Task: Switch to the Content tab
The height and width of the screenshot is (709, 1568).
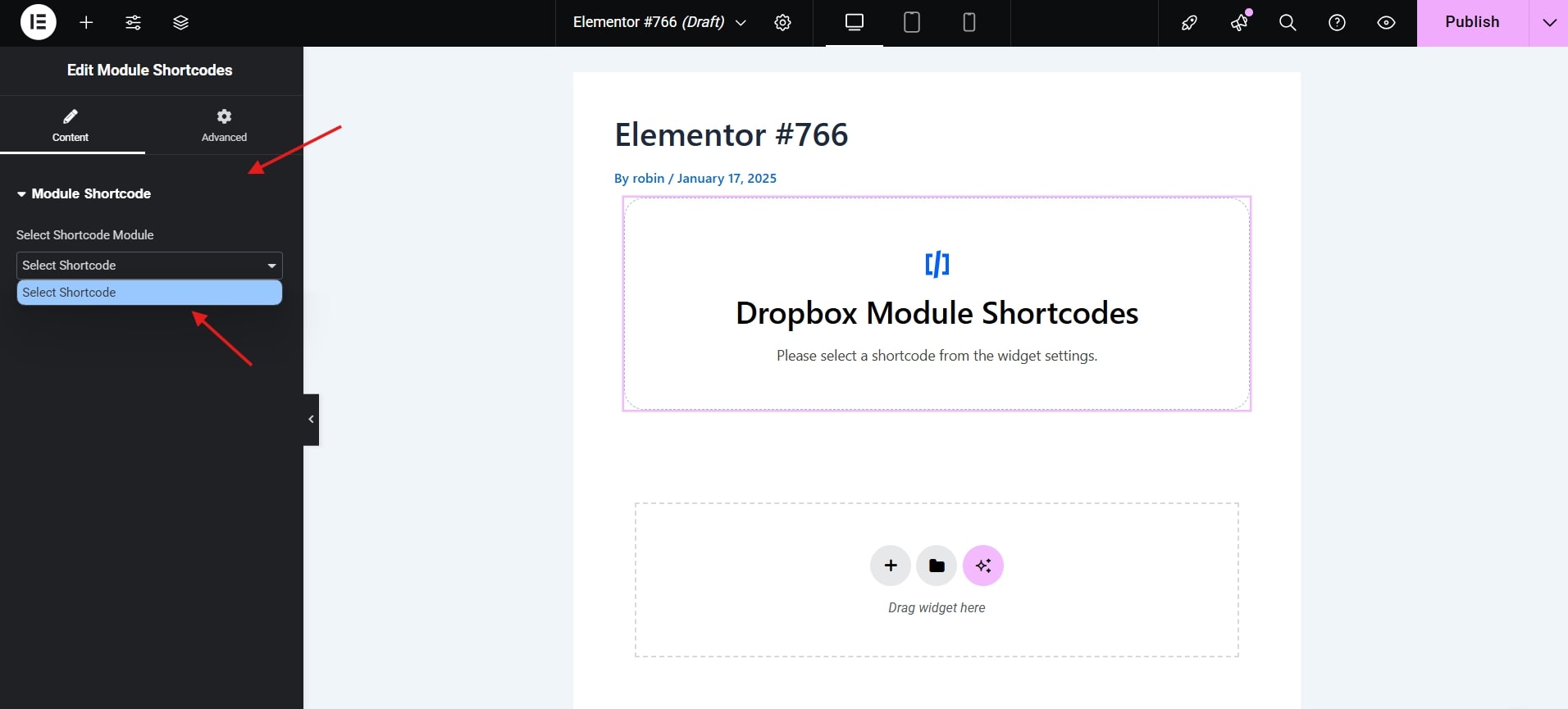Action: 71,125
